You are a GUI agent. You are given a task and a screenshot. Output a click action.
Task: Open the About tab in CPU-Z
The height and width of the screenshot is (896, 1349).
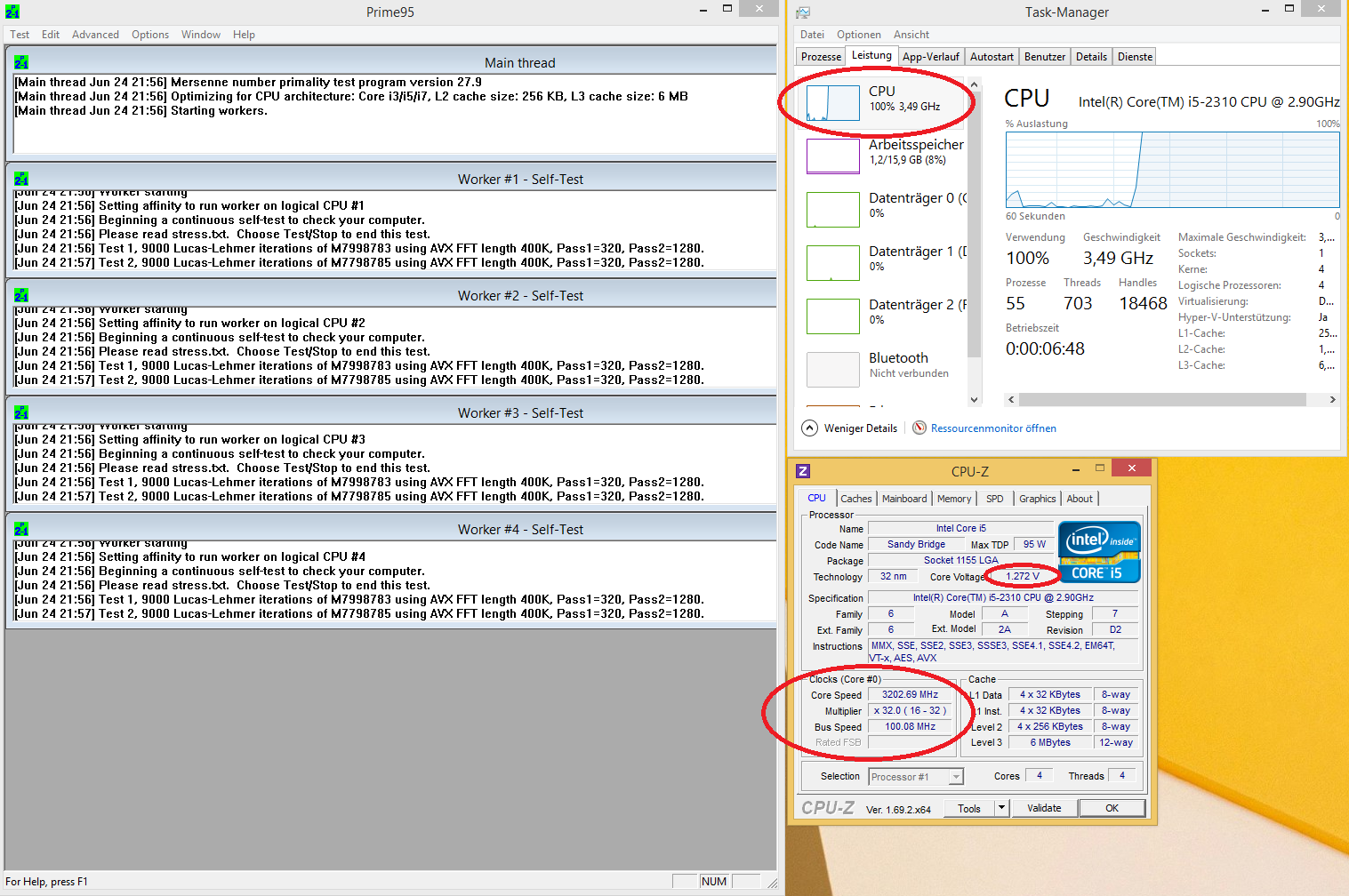coord(1080,499)
